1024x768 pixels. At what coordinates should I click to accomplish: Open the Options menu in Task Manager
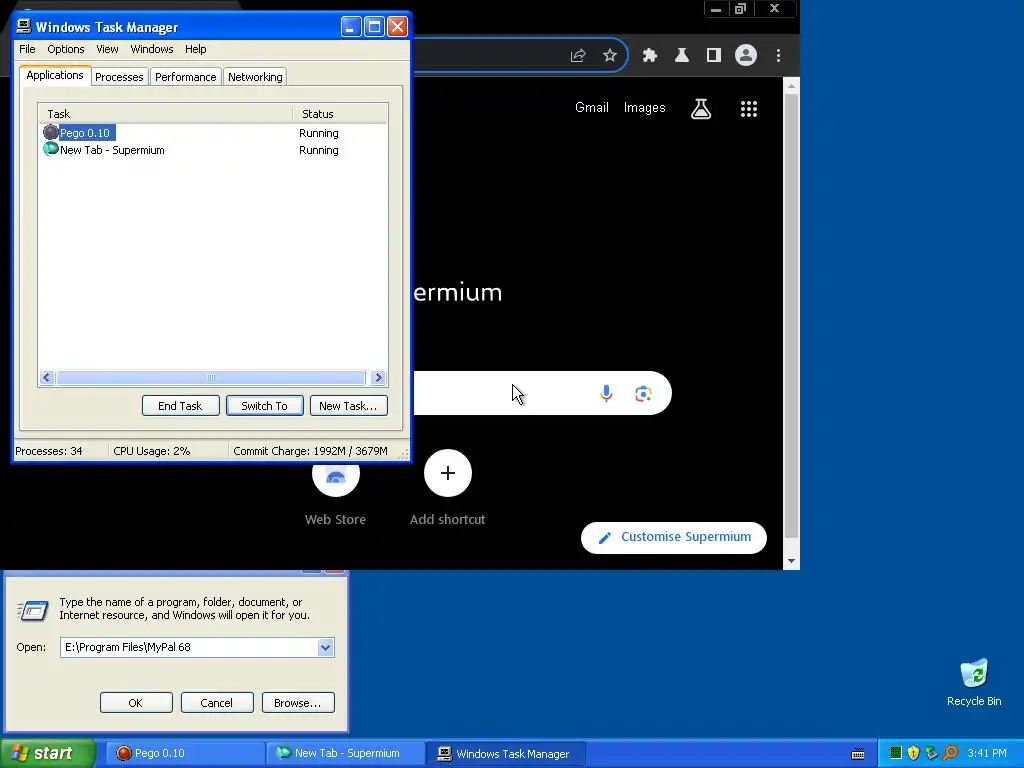(65, 49)
